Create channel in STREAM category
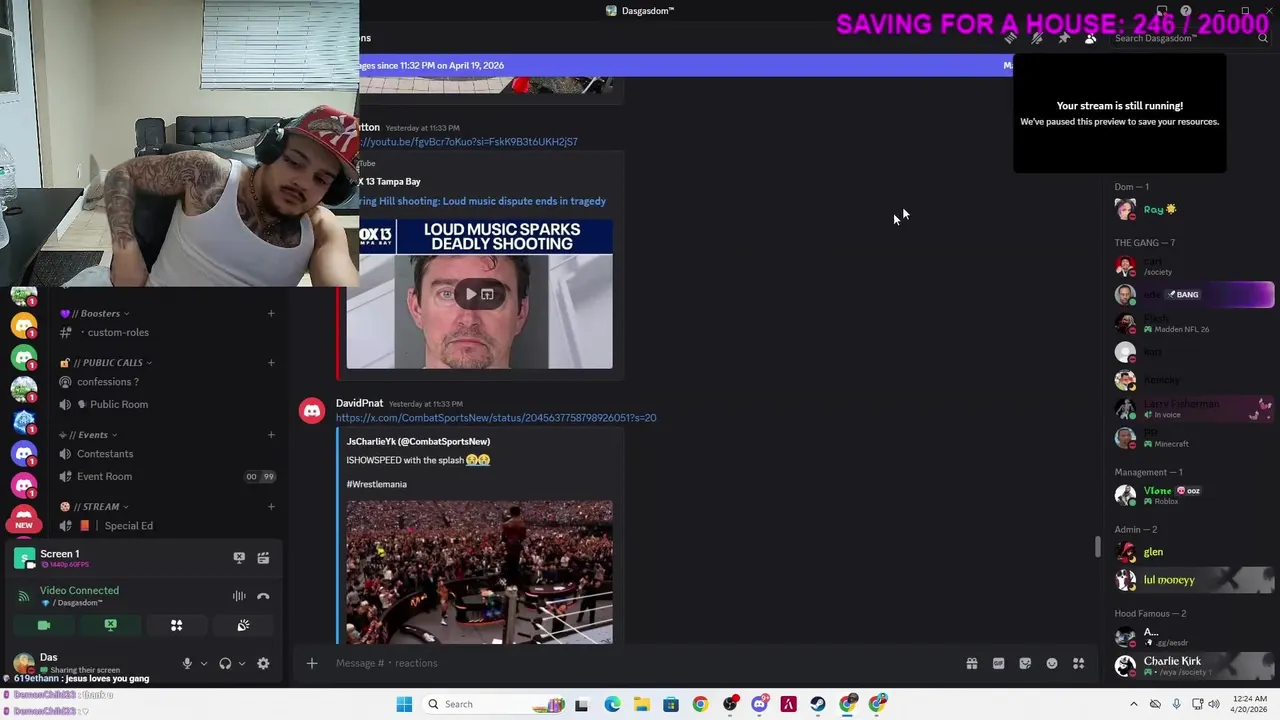 pos(271,506)
